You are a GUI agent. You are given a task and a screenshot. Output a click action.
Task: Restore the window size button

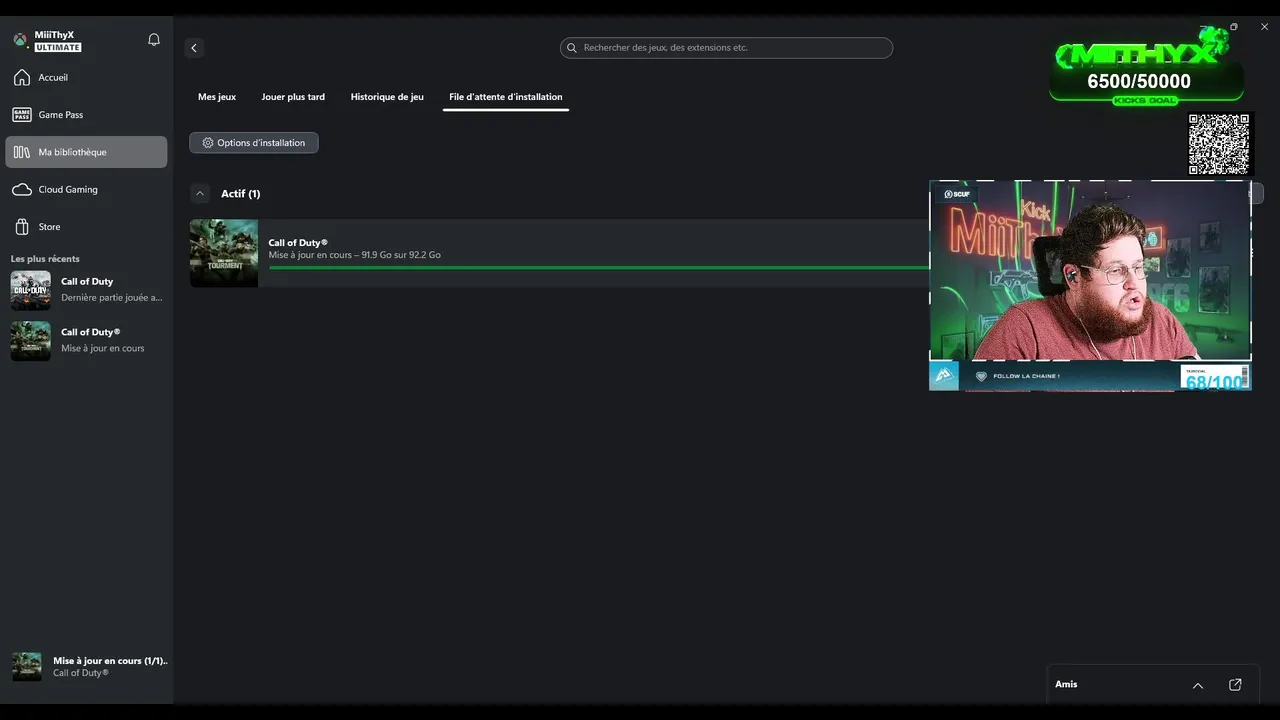tap(1234, 27)
